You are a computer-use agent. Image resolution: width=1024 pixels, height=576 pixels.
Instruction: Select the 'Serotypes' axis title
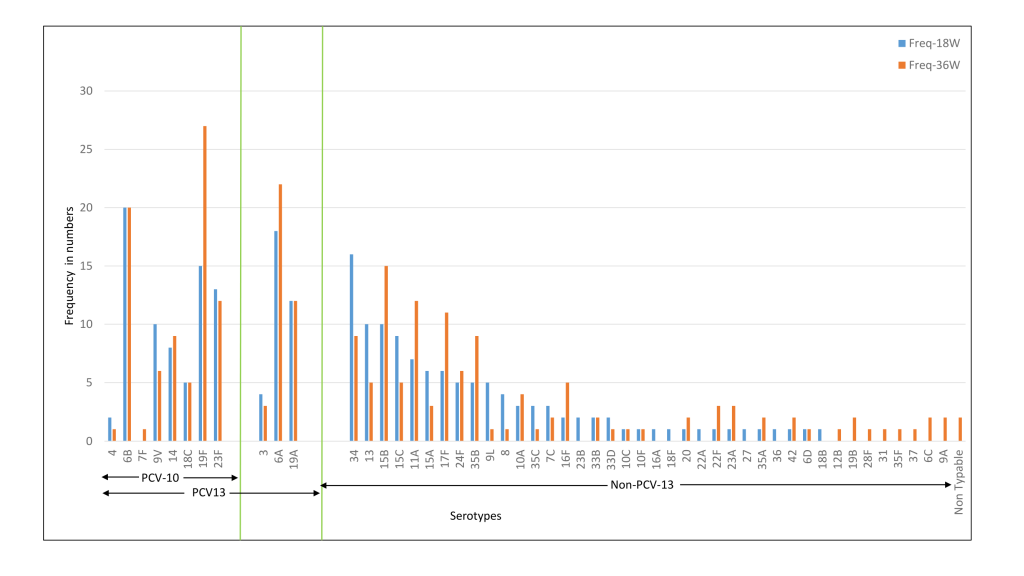coord(475,516)
